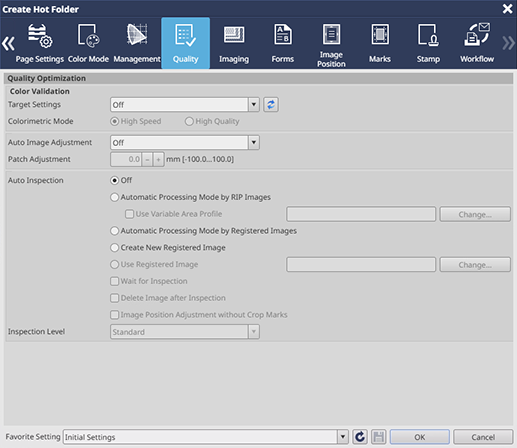
Task: Click the Cancel button
Action: pyautogui.click(x=483, y=437)
